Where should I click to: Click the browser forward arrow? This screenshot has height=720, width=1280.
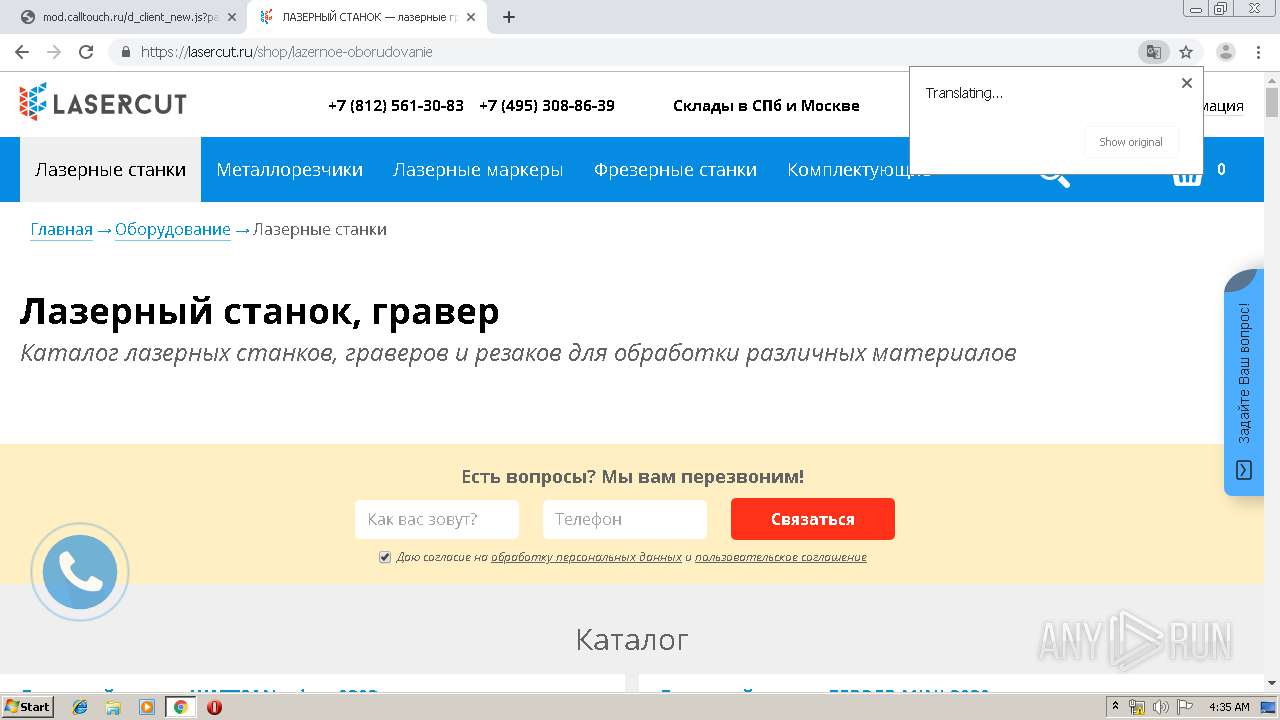(x=54, y=52)
